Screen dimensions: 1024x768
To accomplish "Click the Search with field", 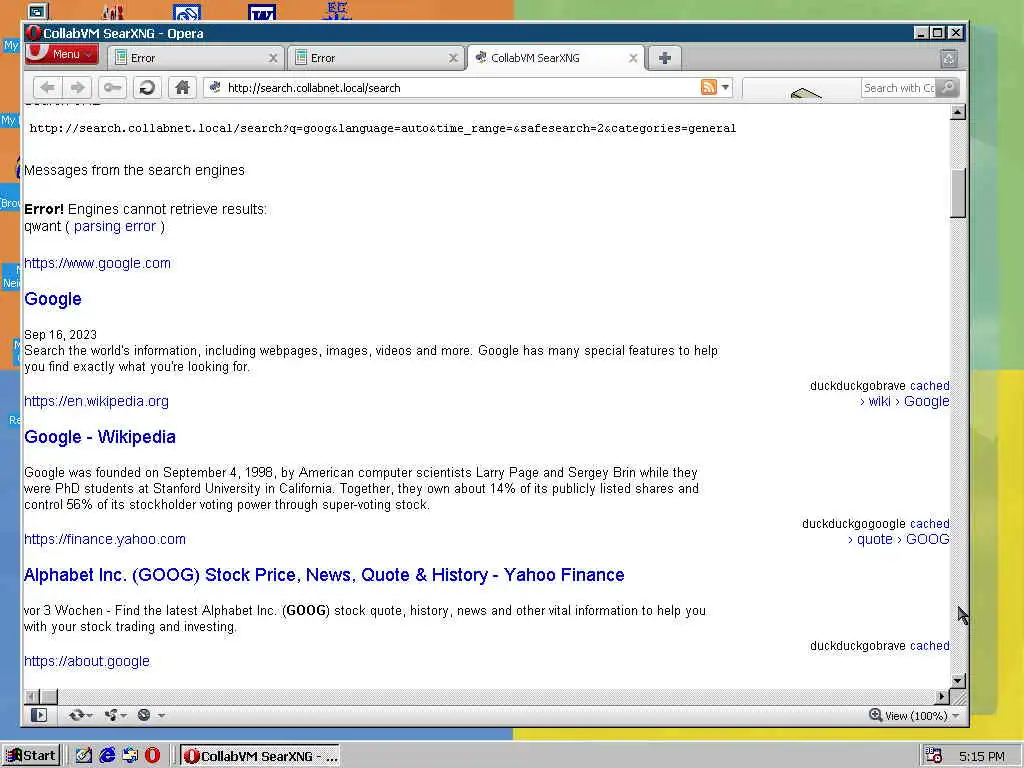I will (x=899, y=88).
